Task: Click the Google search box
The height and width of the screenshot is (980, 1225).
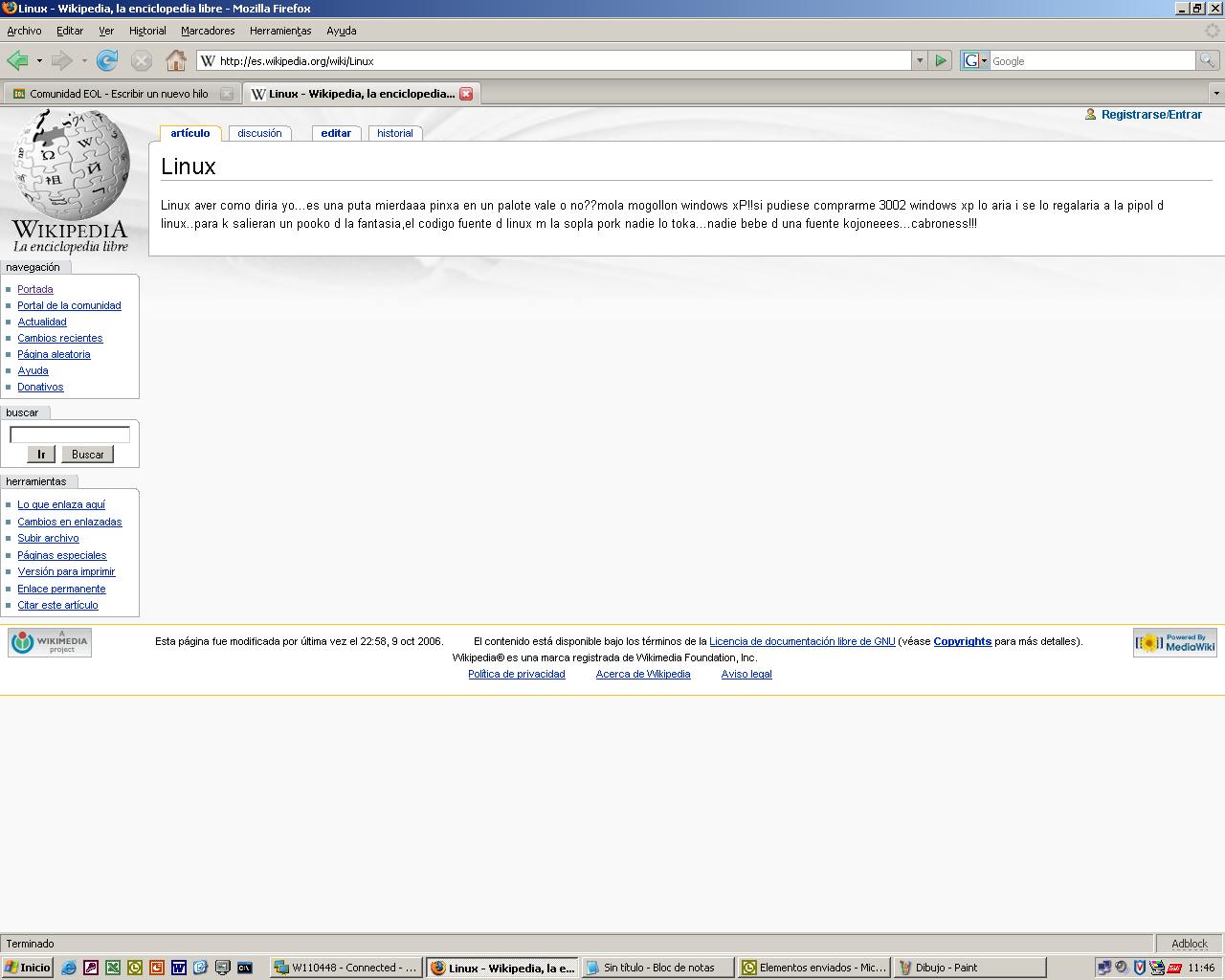Action: point(1092,60)
